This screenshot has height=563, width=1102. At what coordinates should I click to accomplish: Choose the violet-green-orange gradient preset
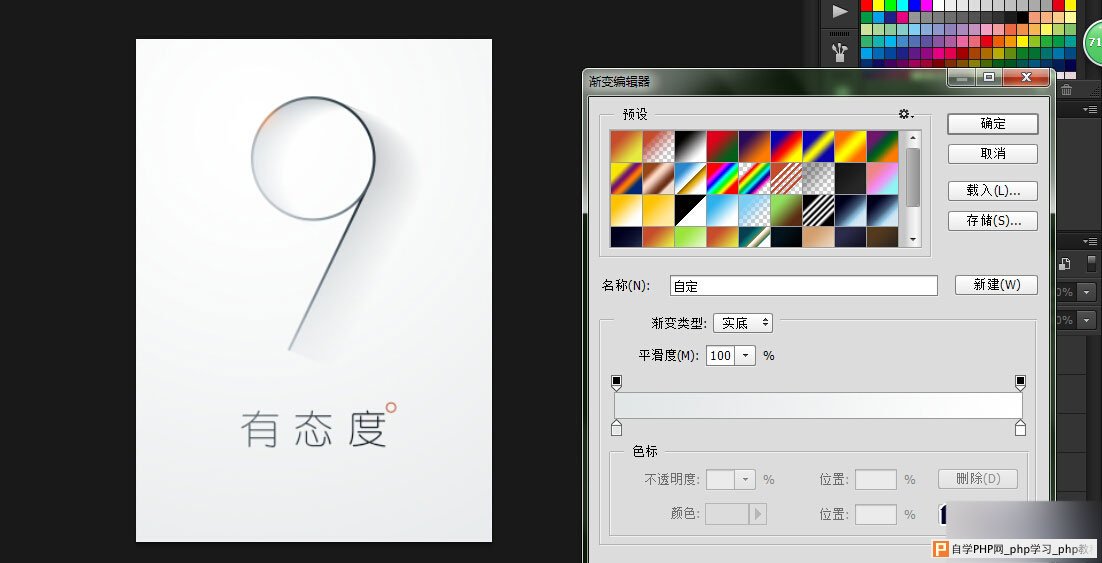(883, 146)
